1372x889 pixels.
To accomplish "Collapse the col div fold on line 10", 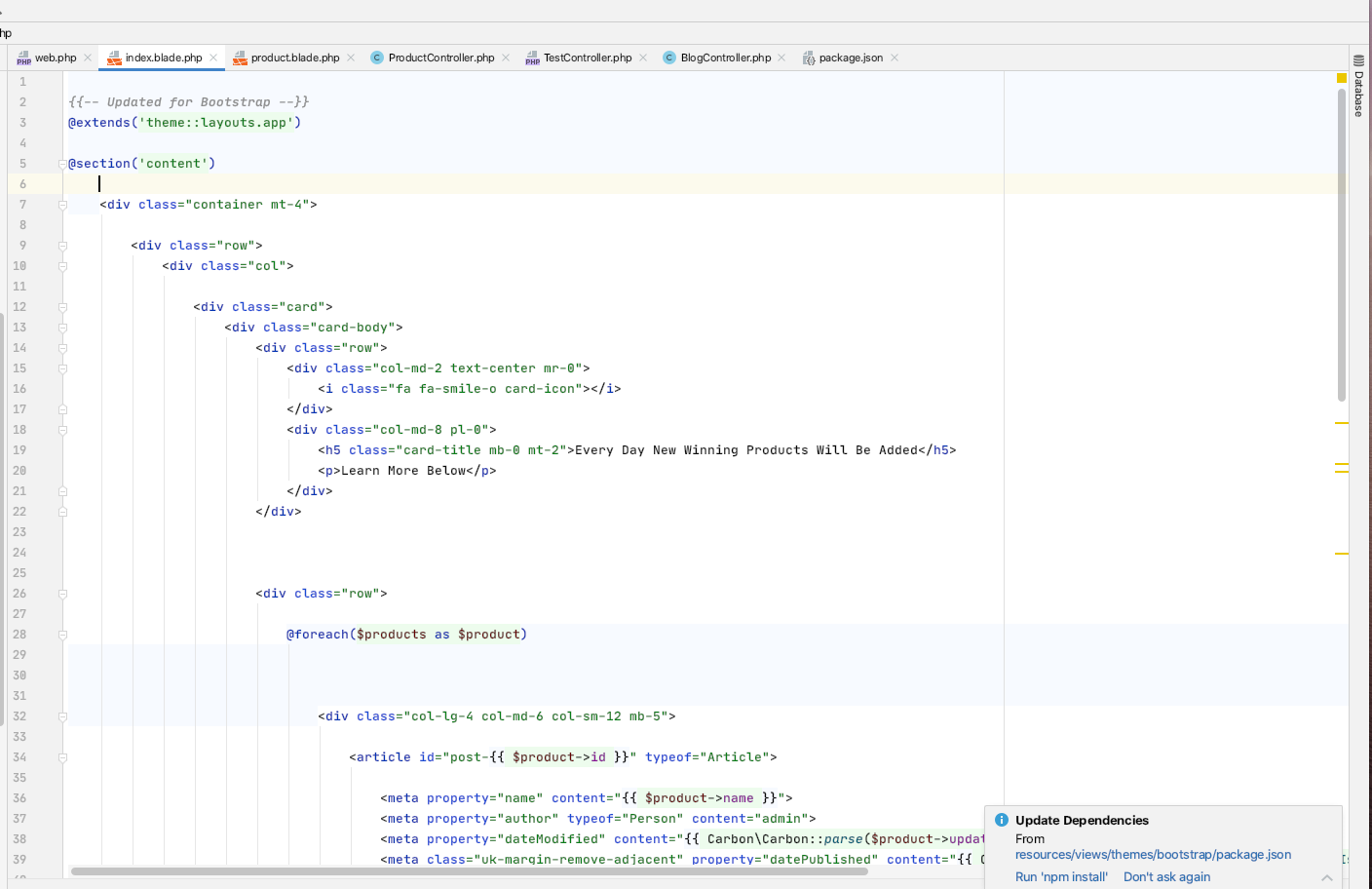I will coord(62,266).
